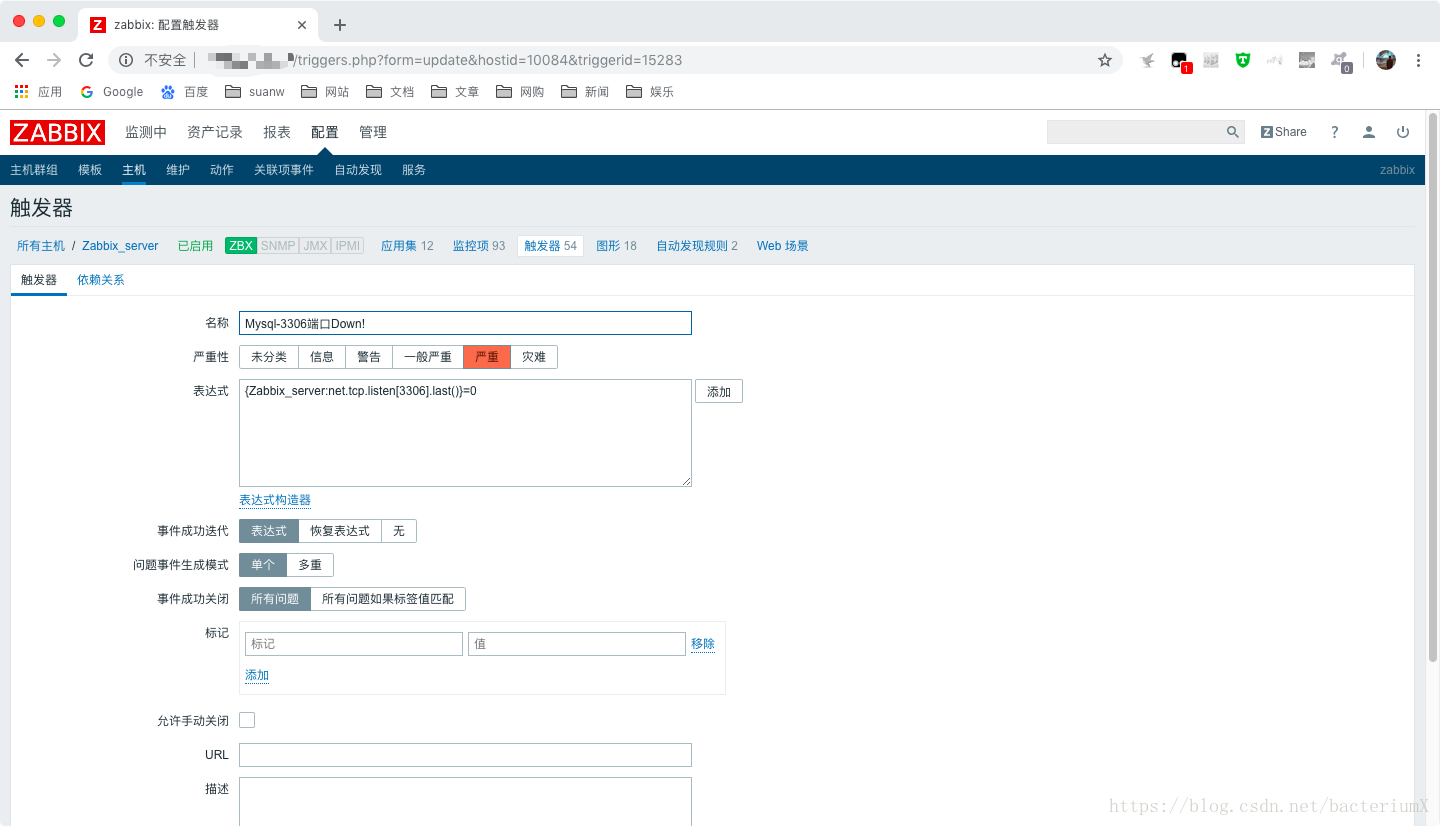This screenshot has width=1440, height=826.
Task: Click the top search input box
Action: (1136, 132)
